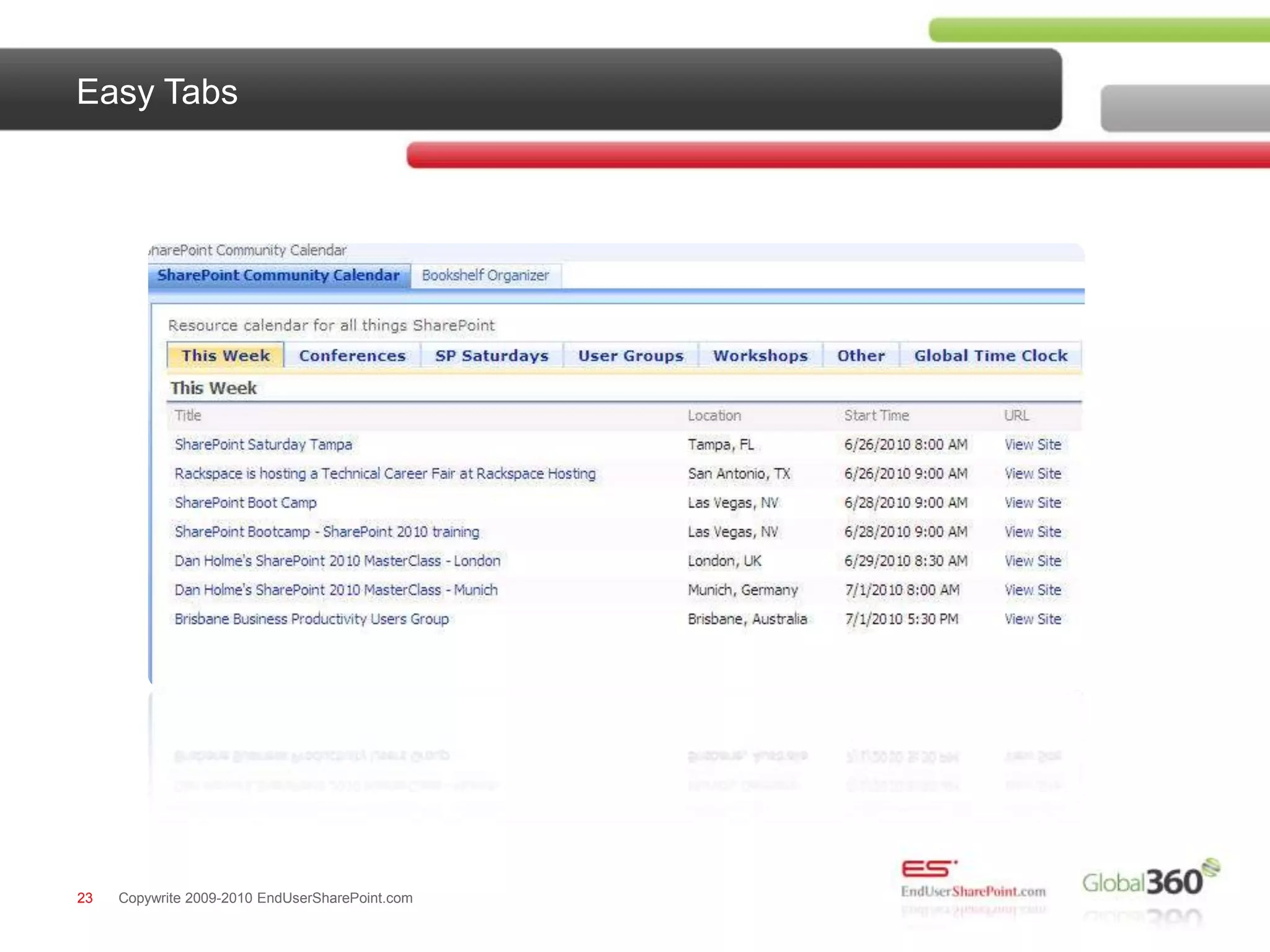The image size is (1270, 952).
Task: Click the '7/1/2010 8:00 AM' start time
Action: click(x=902, y=590)
